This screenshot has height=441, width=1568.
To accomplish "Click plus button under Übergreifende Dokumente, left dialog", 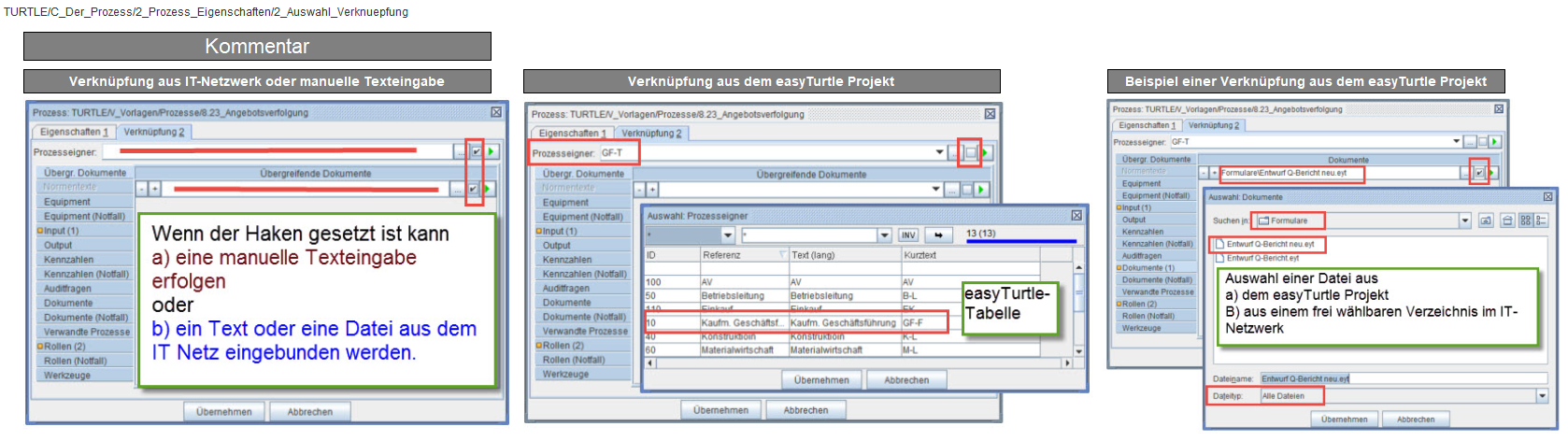I will click(x=154, y=189).
